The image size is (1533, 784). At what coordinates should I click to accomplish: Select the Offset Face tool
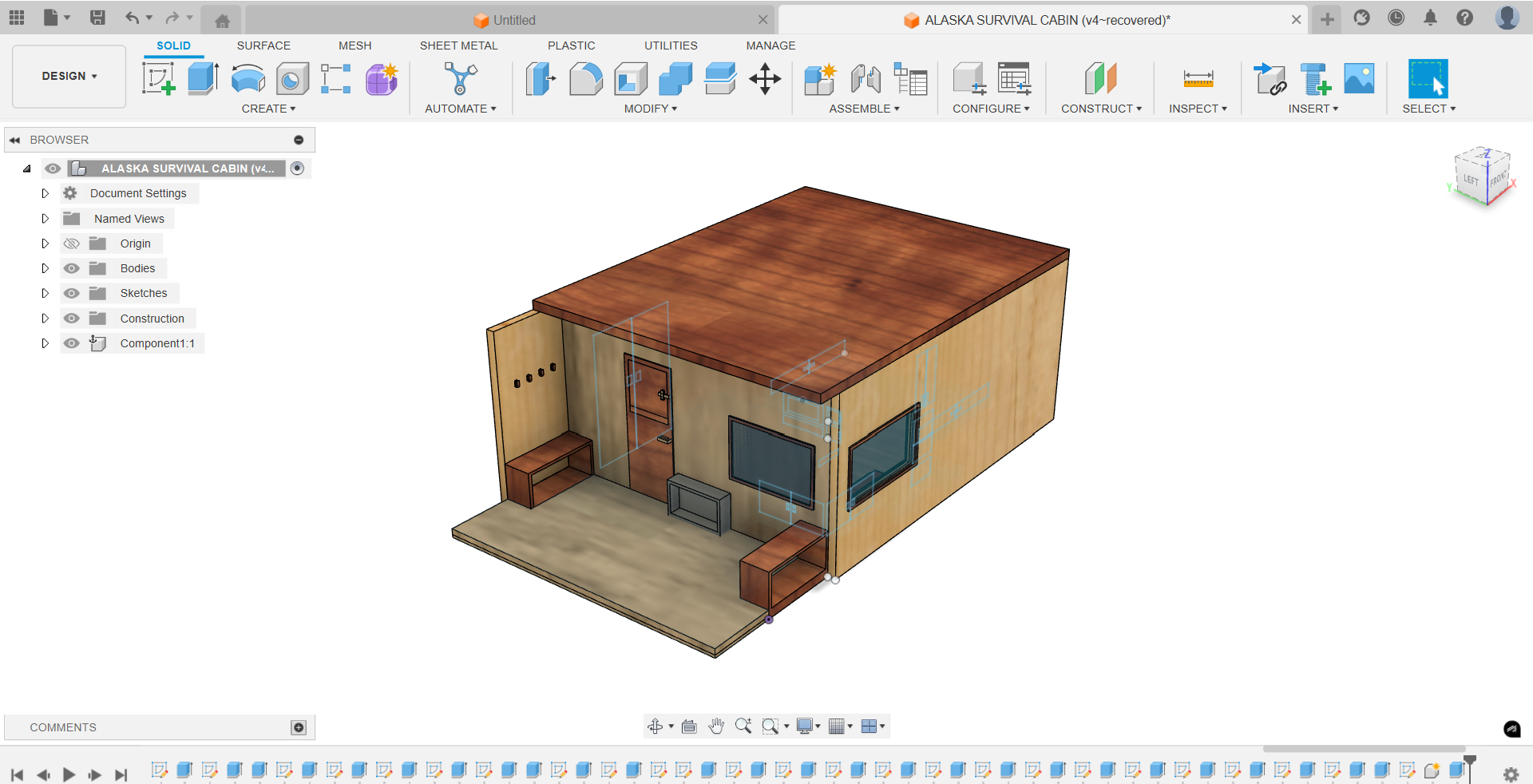(x=720, y=79)
